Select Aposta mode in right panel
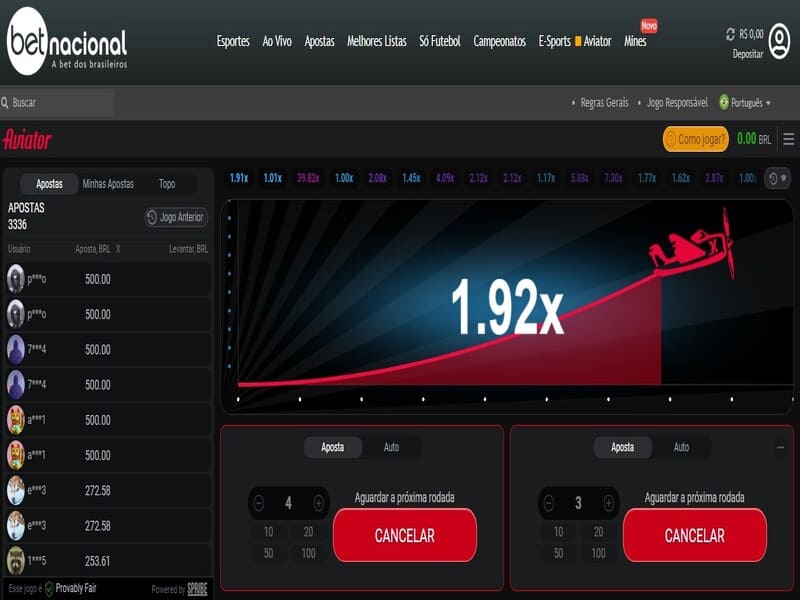Image resolution: width=800 pixels, height=600 pixels. (622, 447)
